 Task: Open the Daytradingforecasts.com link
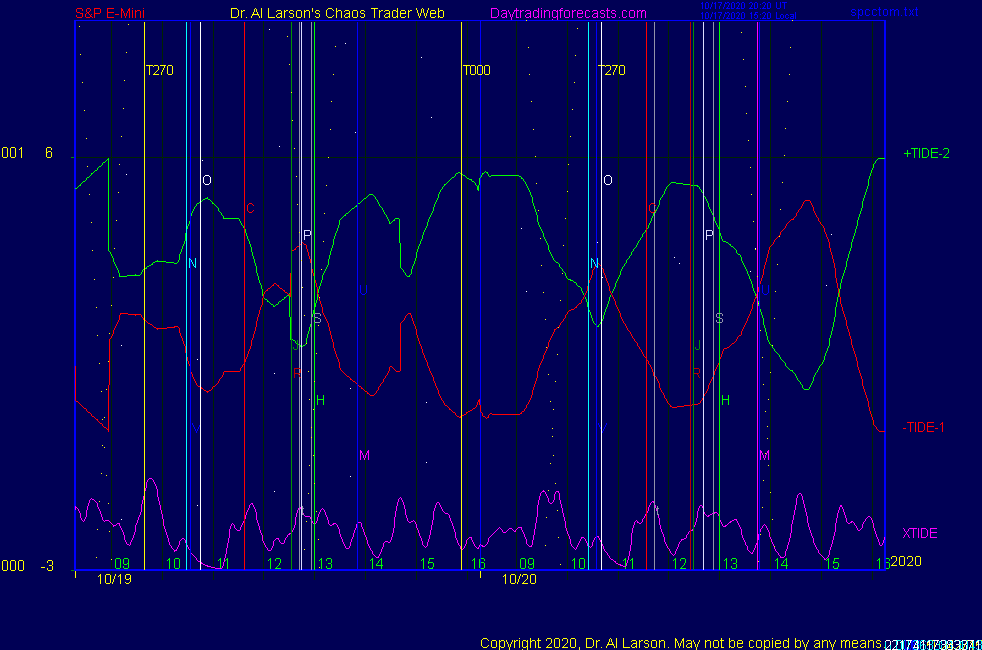coord(567,13)
